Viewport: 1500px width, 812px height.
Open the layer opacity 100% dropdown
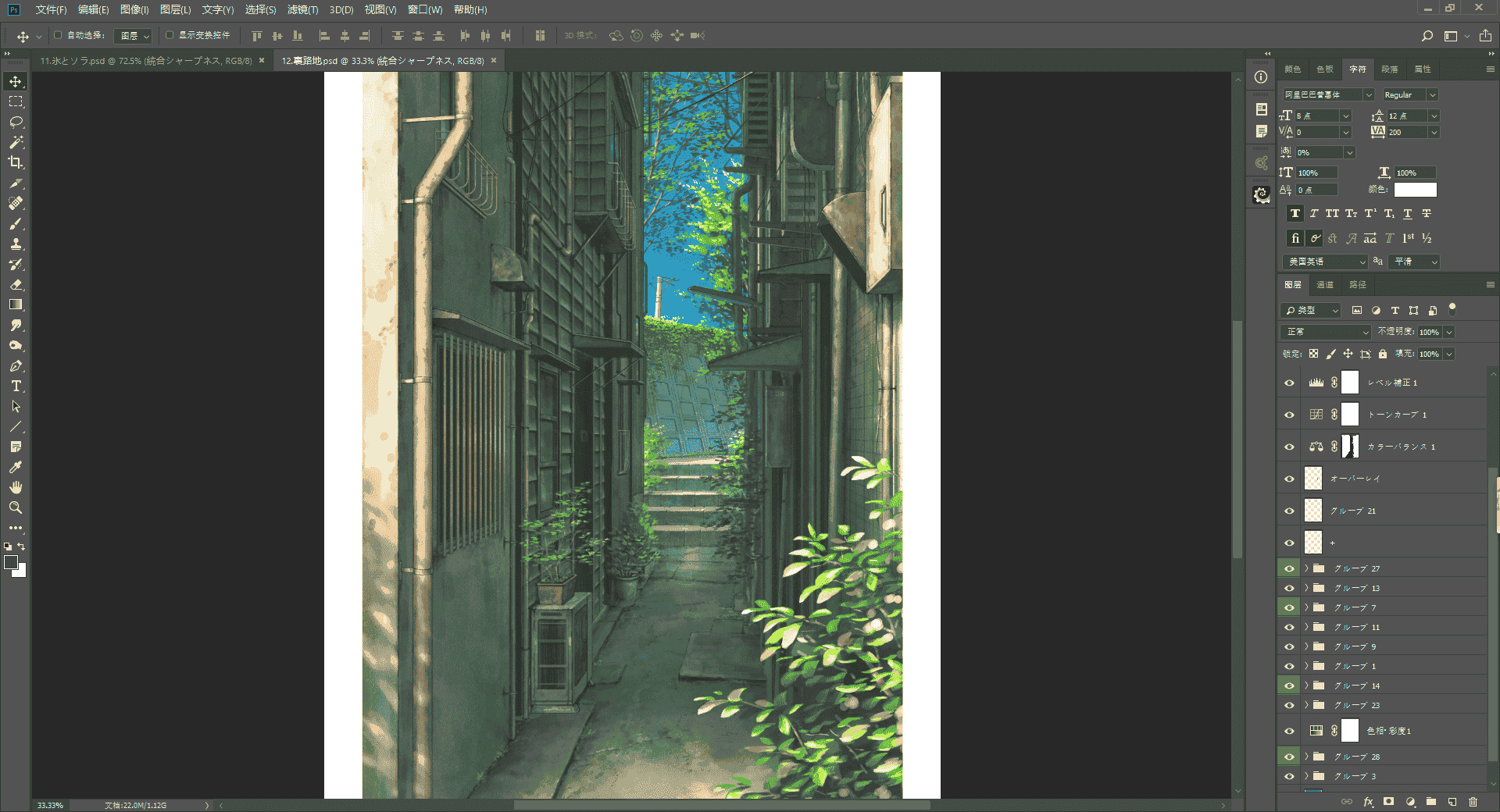(x=1449, y=332)
